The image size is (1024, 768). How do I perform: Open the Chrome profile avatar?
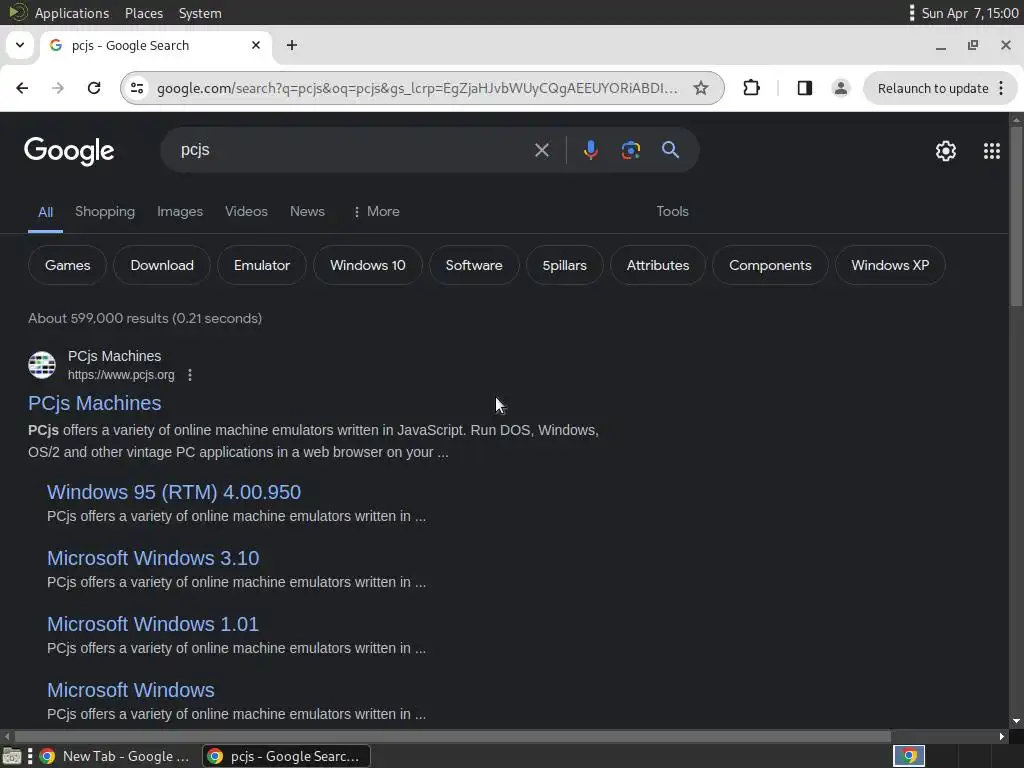tap(840, 88)
